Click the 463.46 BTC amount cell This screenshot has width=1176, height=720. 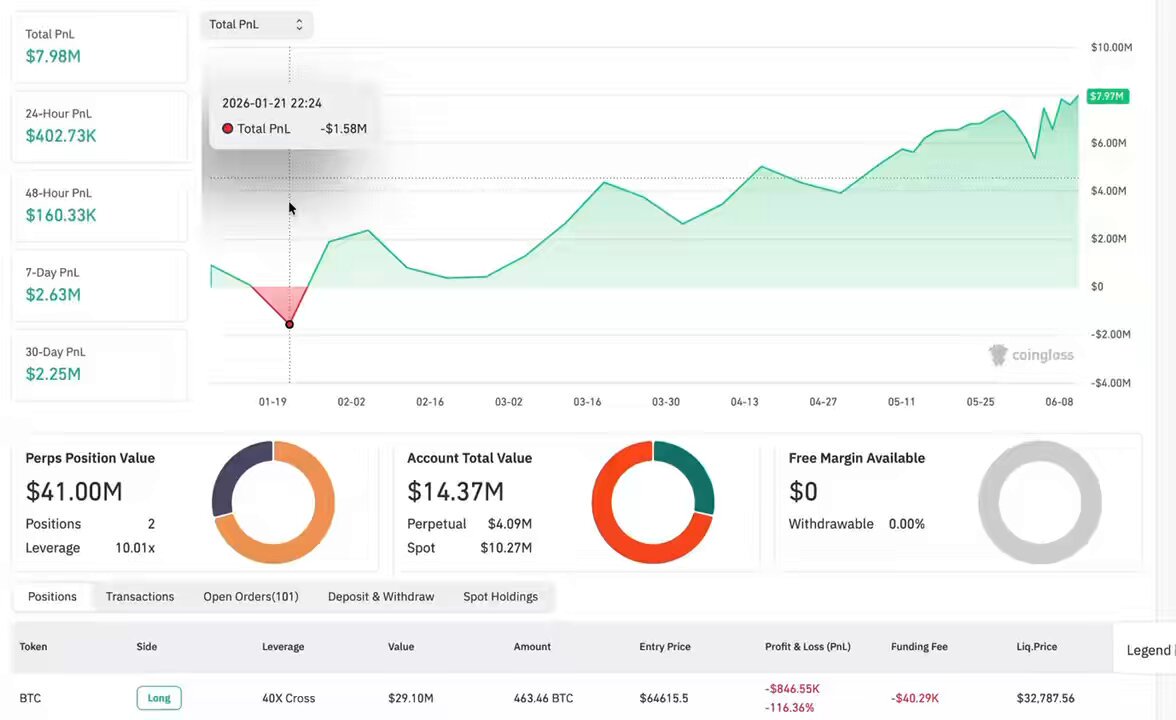543,698
